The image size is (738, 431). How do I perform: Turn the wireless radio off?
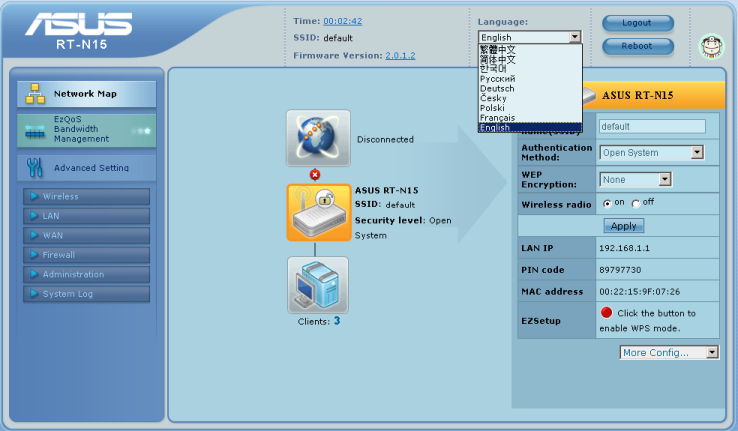click(636, 203)
